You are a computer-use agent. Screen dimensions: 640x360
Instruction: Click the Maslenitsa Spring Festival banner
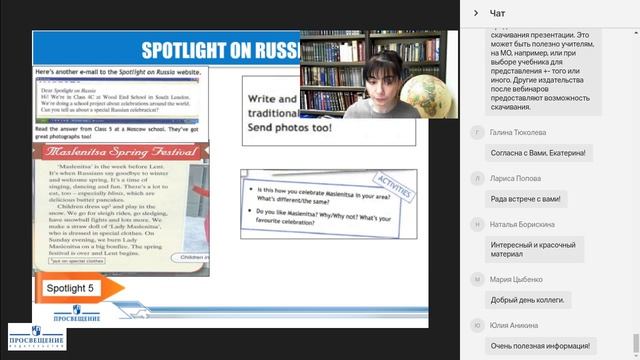tap(121, 151)
